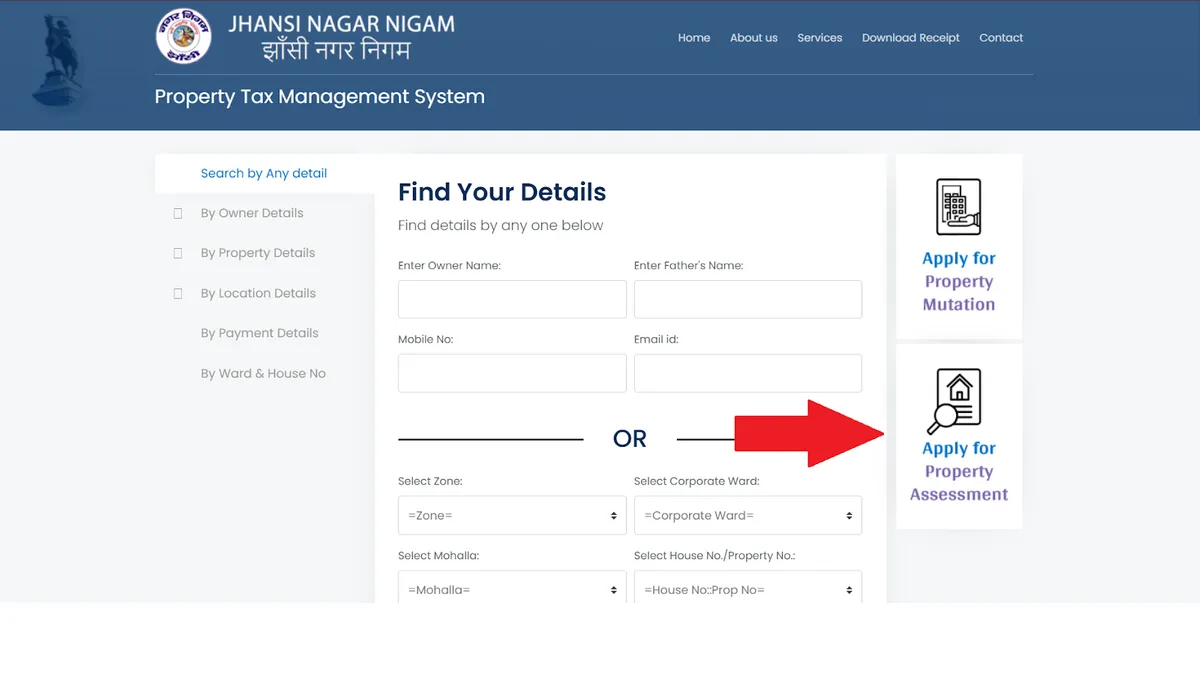Image resolution: width=1200 pixels, height=693 pixels.
Task: Expand House No/Property No dropdown
Action: pyautogui.click(x=747, y=589)
